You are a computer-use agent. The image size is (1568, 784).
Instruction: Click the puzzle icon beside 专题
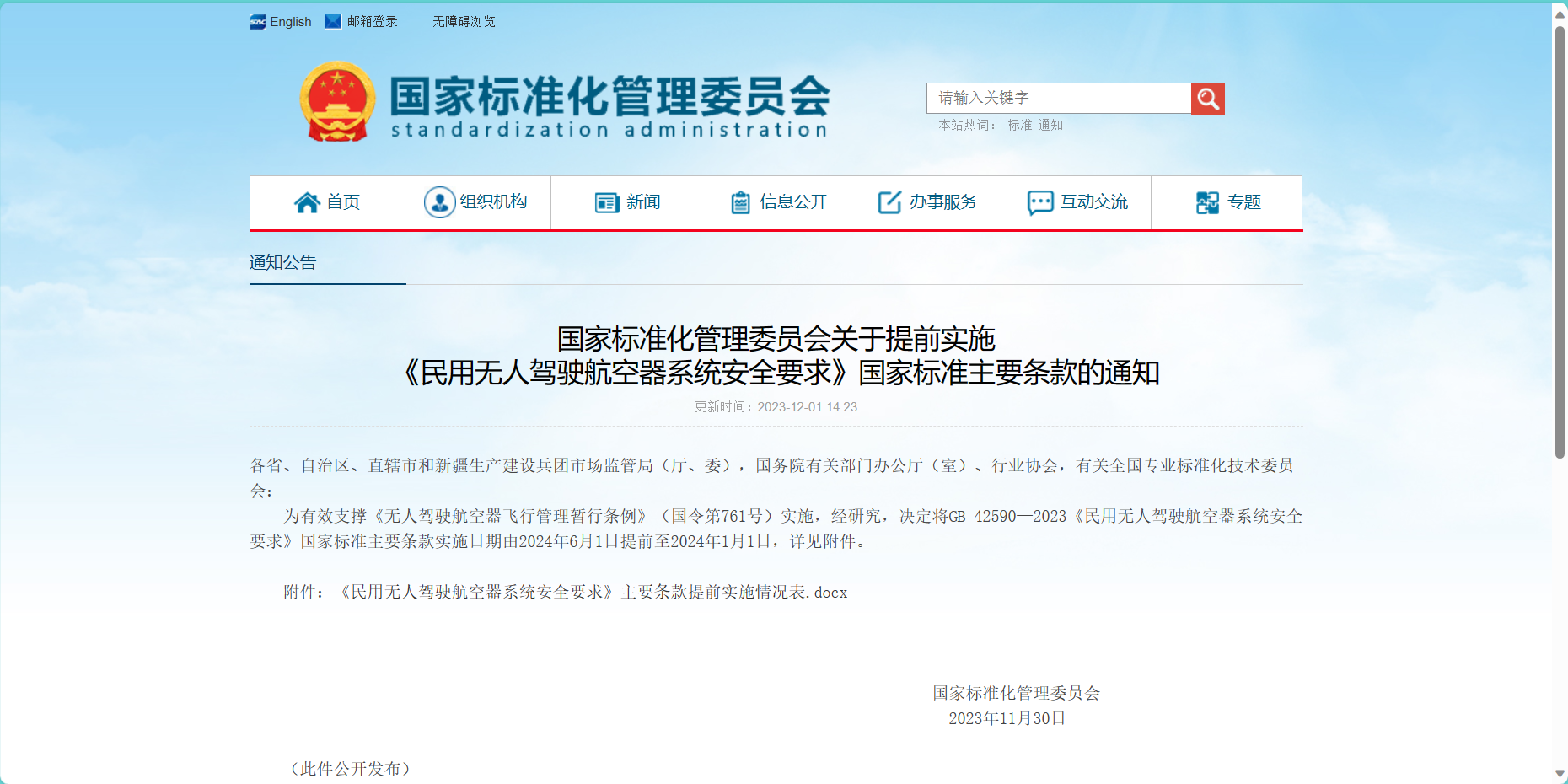click(1207, 202)
